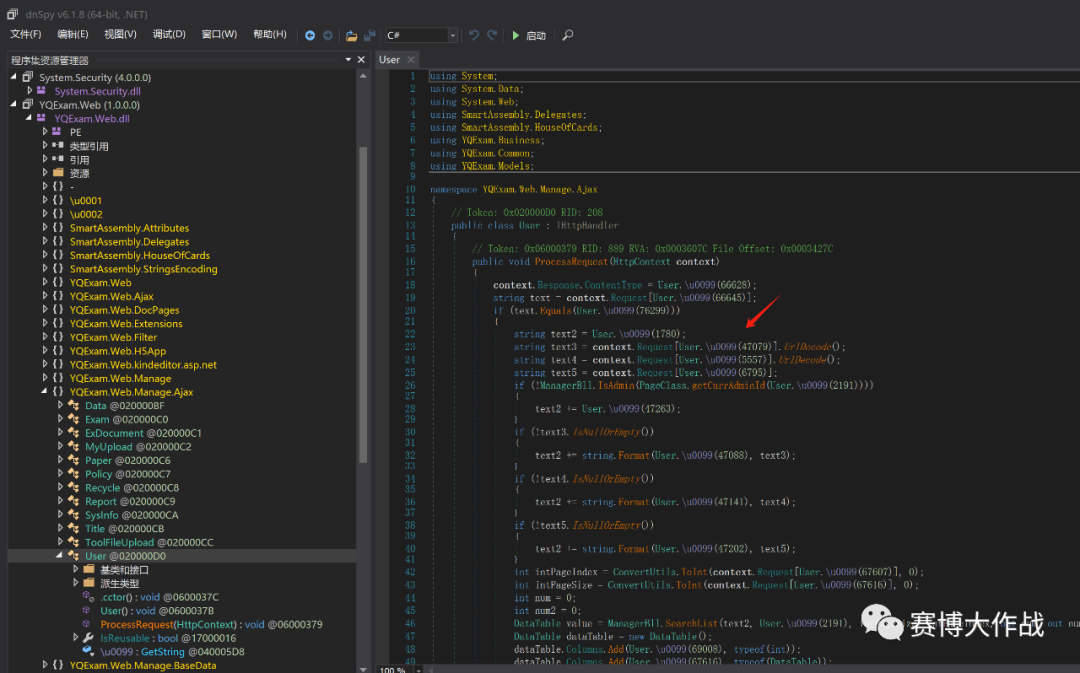Screen dimensions: 1080x673
Task: Close the assembly explorer panel
Action: (362, 60)
